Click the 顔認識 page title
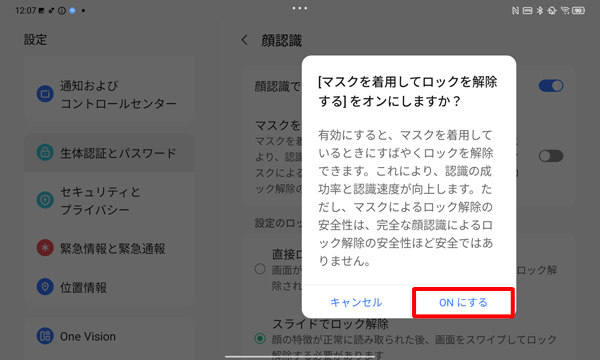Viewport: 600px width, 360px height. 282,40
